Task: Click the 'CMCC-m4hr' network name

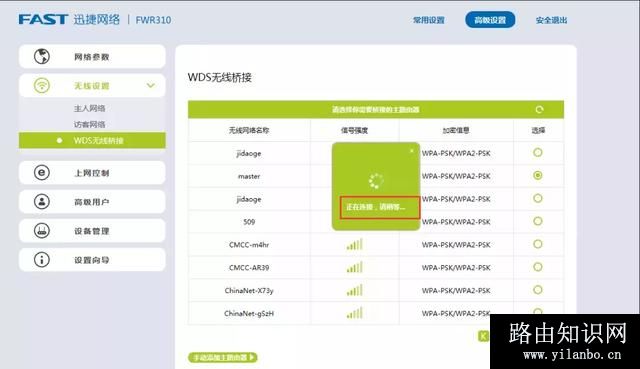Action: point(249,245)
